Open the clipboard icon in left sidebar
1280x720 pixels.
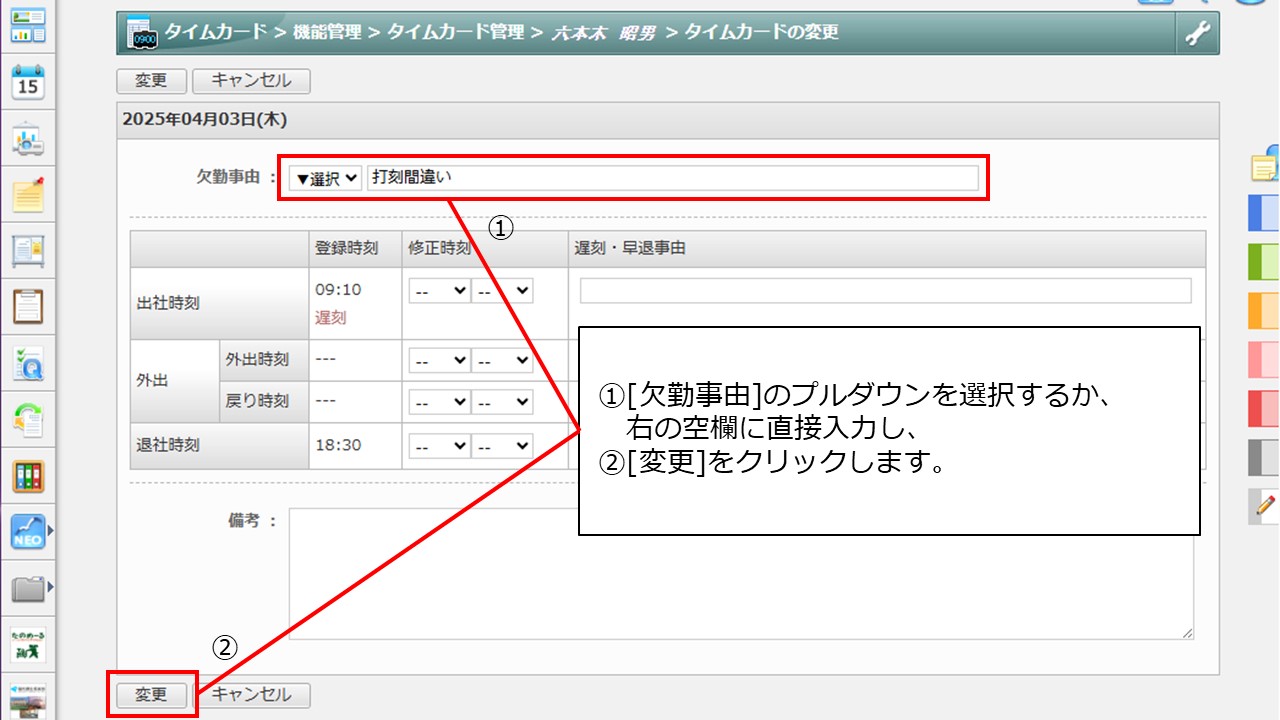coord(28,306)
